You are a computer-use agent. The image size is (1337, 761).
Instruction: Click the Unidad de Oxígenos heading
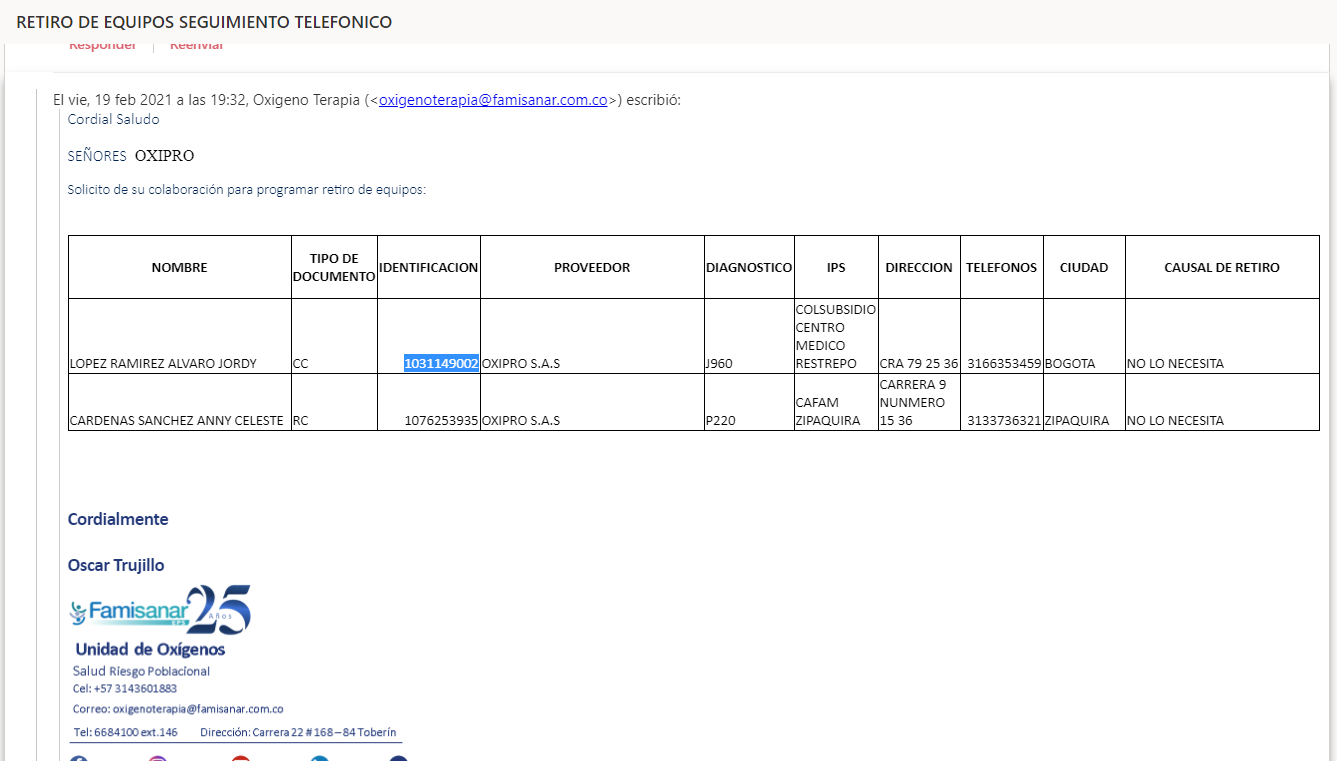click(x=150, y=650)
